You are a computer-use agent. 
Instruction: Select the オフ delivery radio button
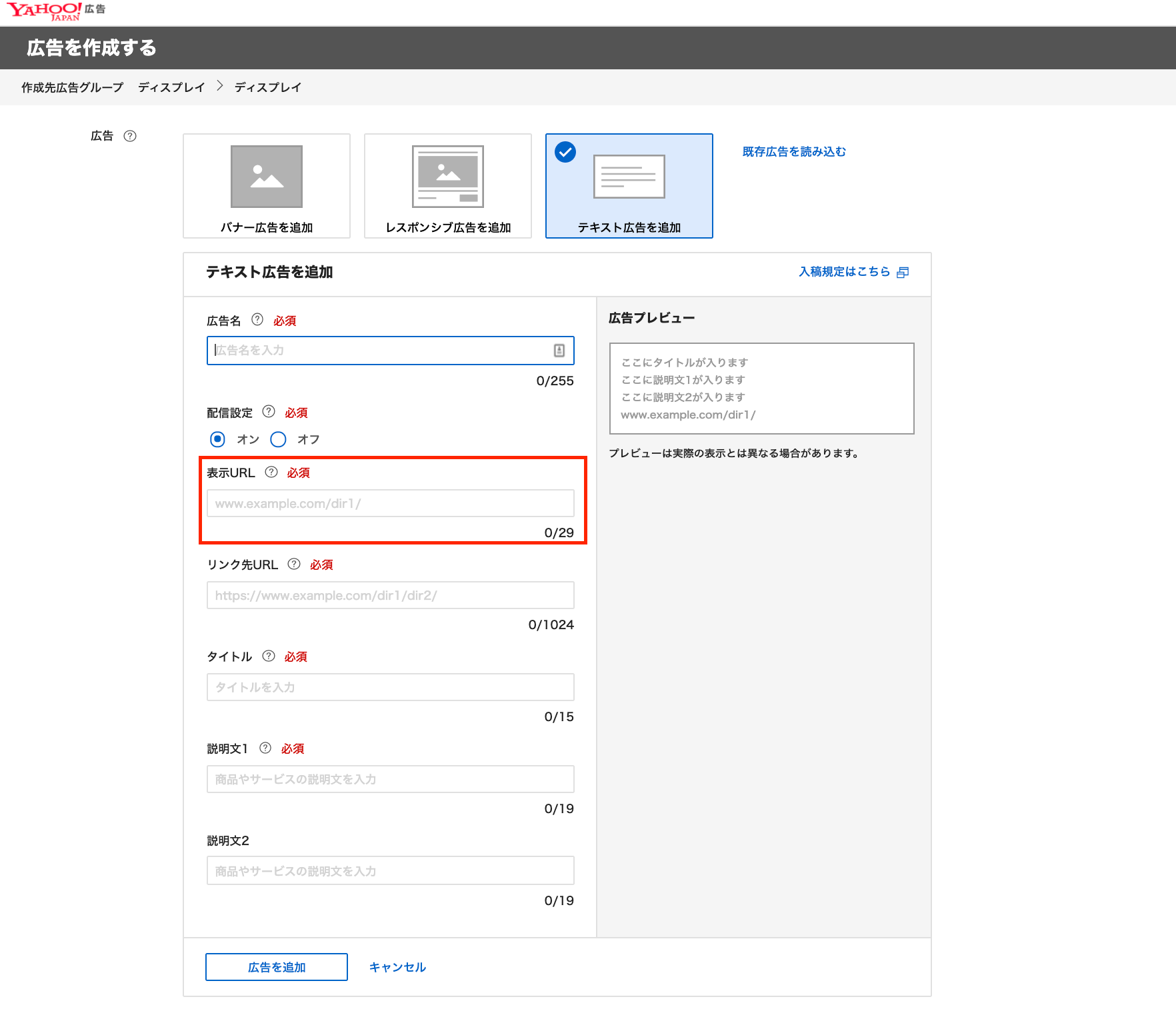278,439
